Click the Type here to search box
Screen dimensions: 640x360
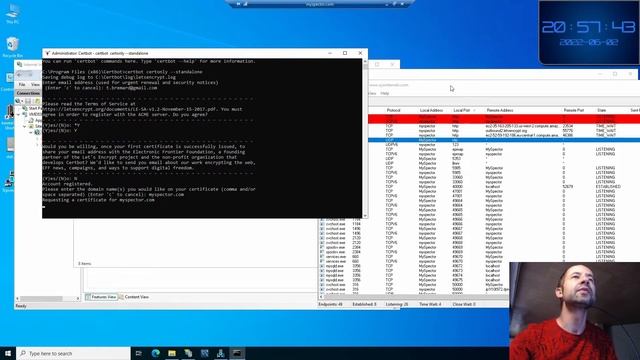(73, 353)
